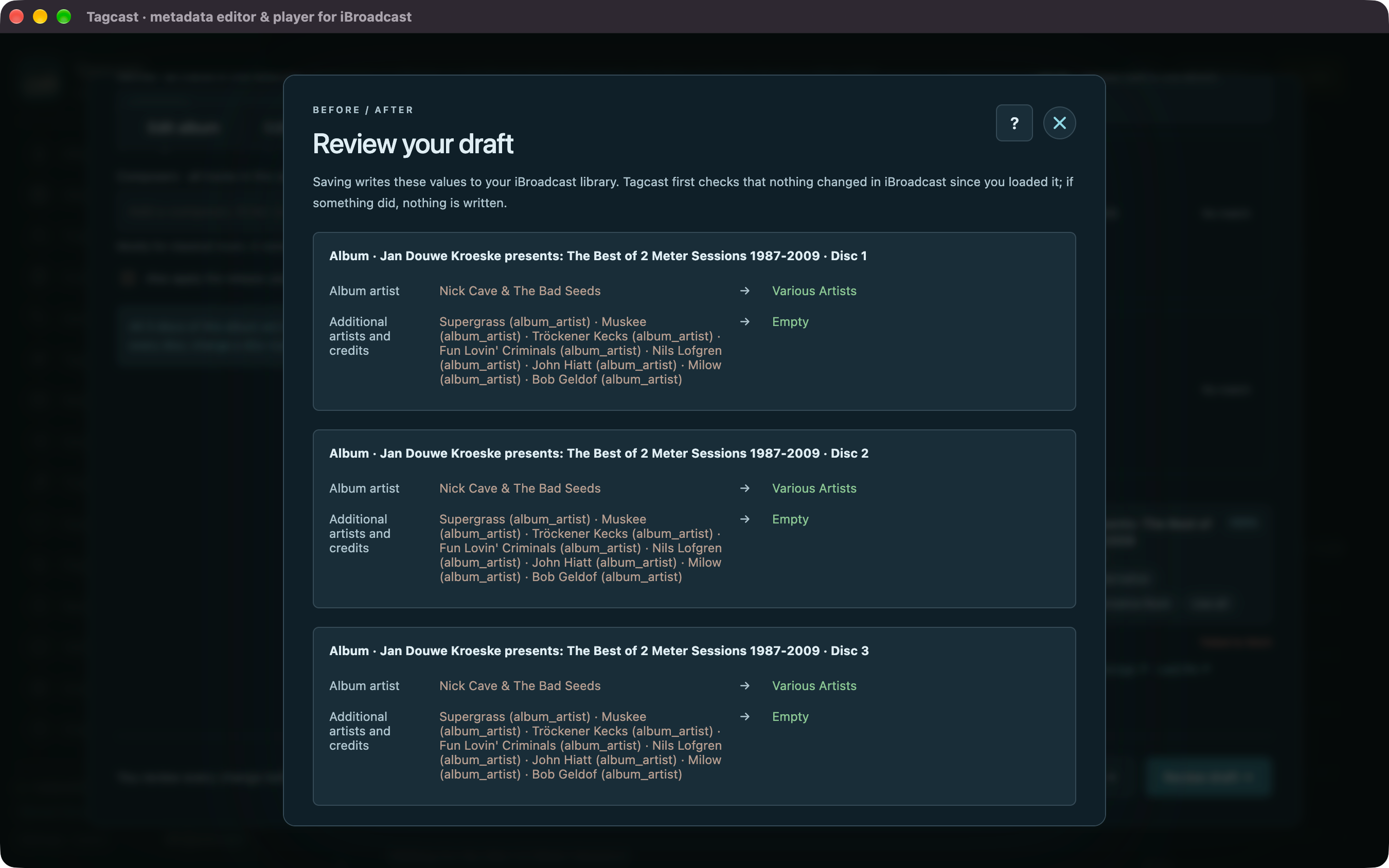This screenshot has height=868, width=1389.
Task: Click Disc 3 additional artists credits list
Action: click(580, 746)
